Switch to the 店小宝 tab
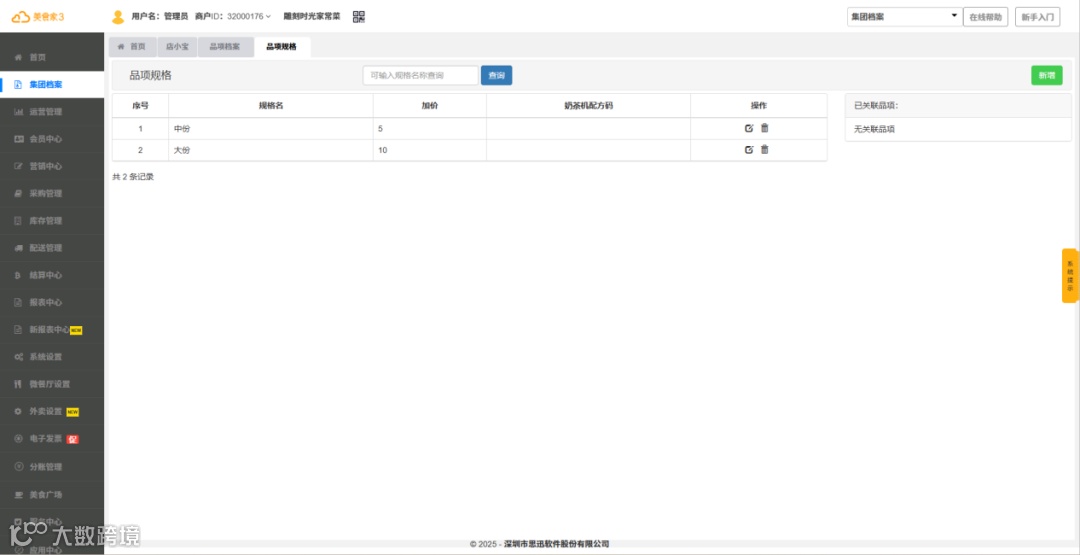This screenshot has width=1080, height=555. 177,47
